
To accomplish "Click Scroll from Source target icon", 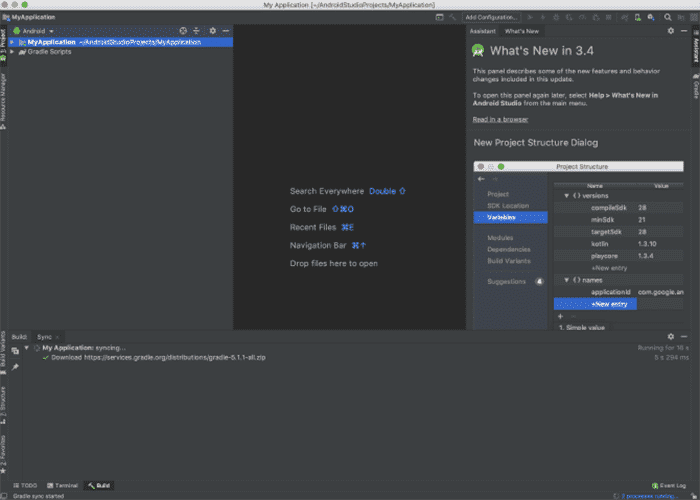I will (183, 31).
